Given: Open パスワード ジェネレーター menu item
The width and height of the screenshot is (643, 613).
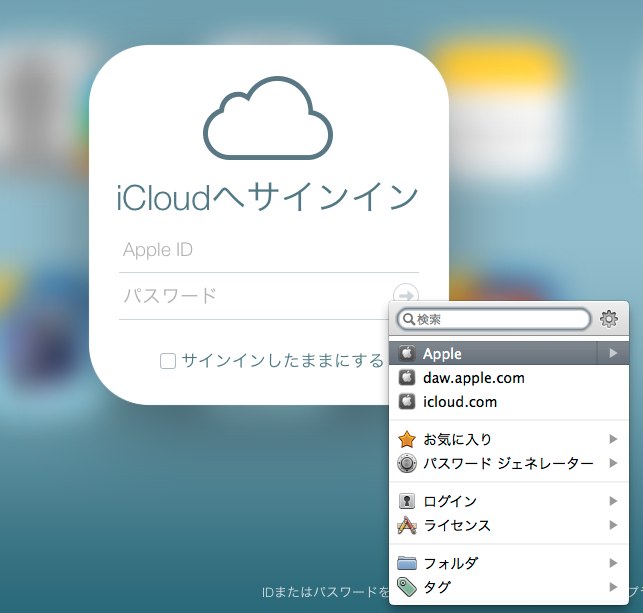Looking at the screenshot, I should tap(508, 463).
